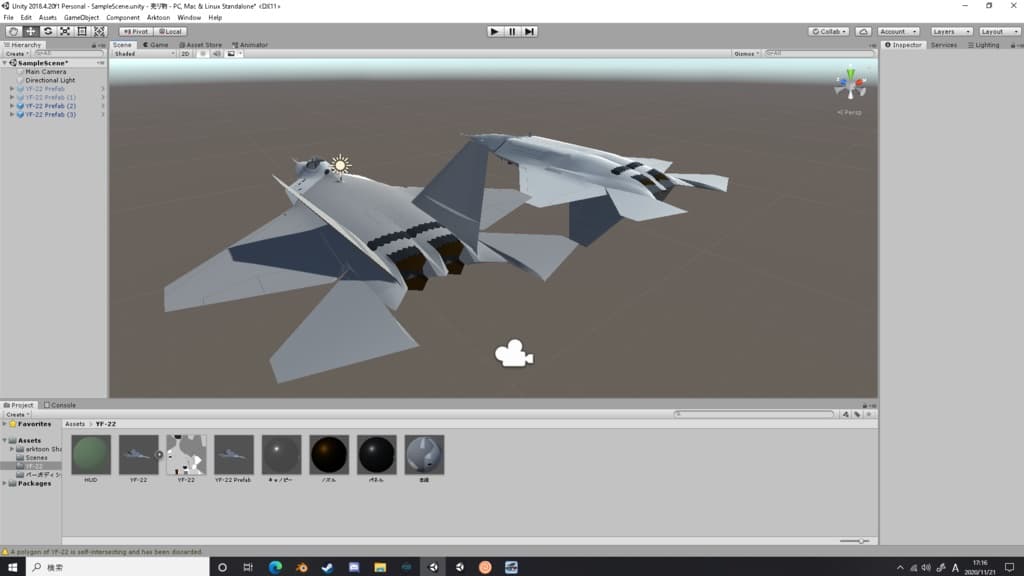This screenshot has width=1024, height=576.
Task: Open the cloud services icon button
Action: coord(863,31)
